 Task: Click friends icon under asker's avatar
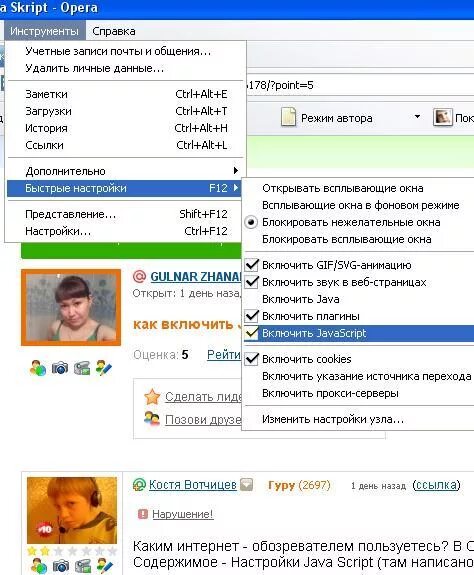point(38,368)
